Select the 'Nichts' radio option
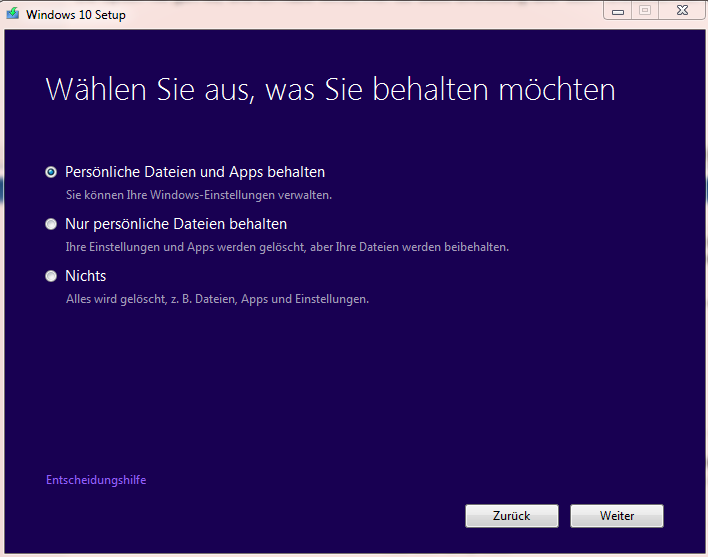The height and width of the screenshot is (557, 708). [x=51, y=276]
